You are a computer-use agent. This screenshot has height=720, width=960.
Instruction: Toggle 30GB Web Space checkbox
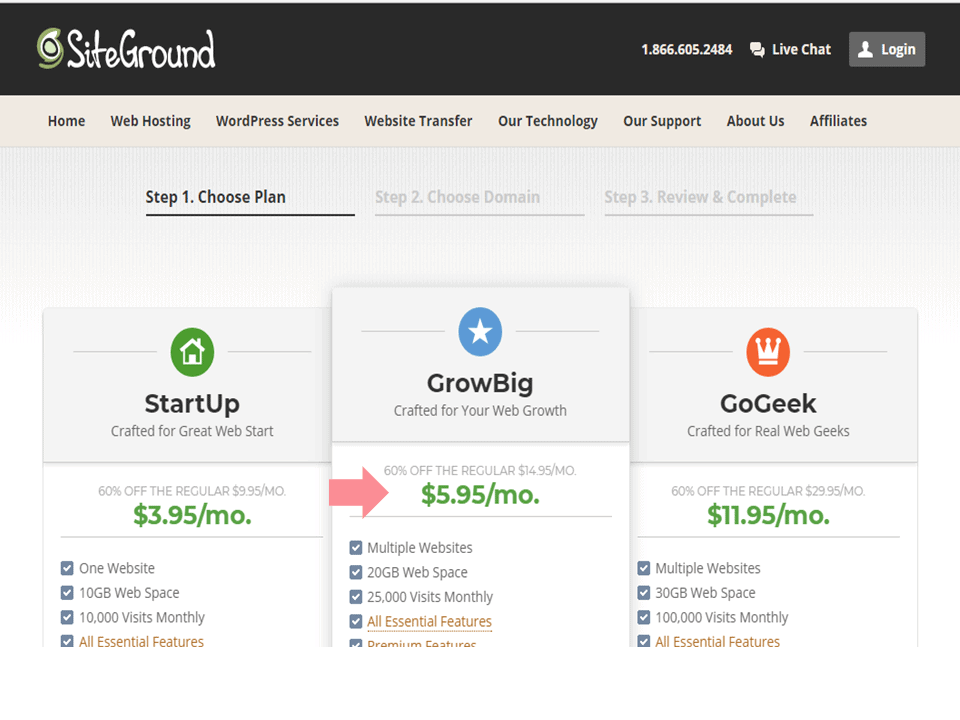pyautogui.click(x=643, y=593)
